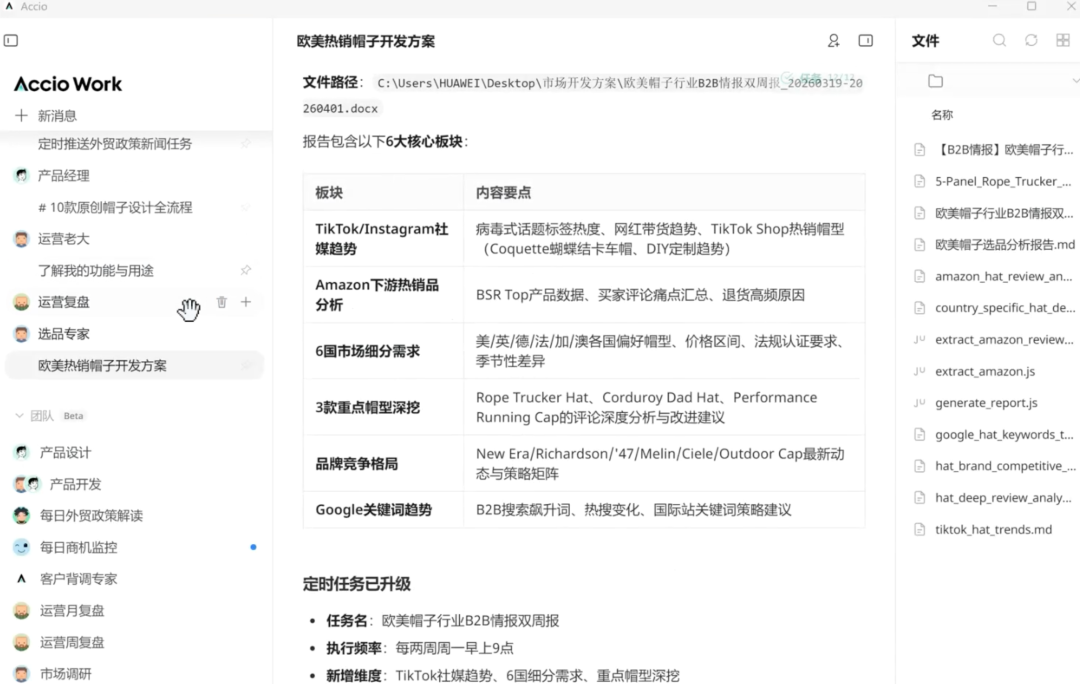Click the Google关键词趋势 table cell

(x=382, y=510)
